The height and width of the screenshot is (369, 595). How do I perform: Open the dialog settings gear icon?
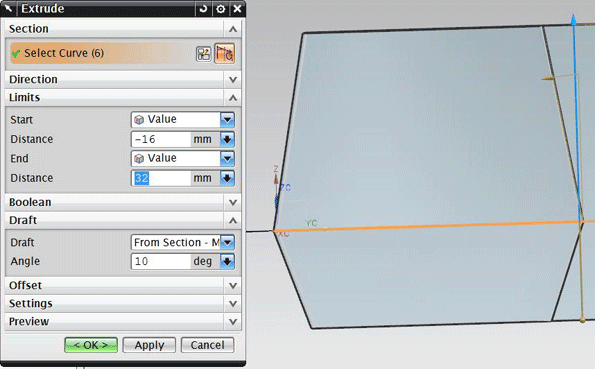click(220, 8)
